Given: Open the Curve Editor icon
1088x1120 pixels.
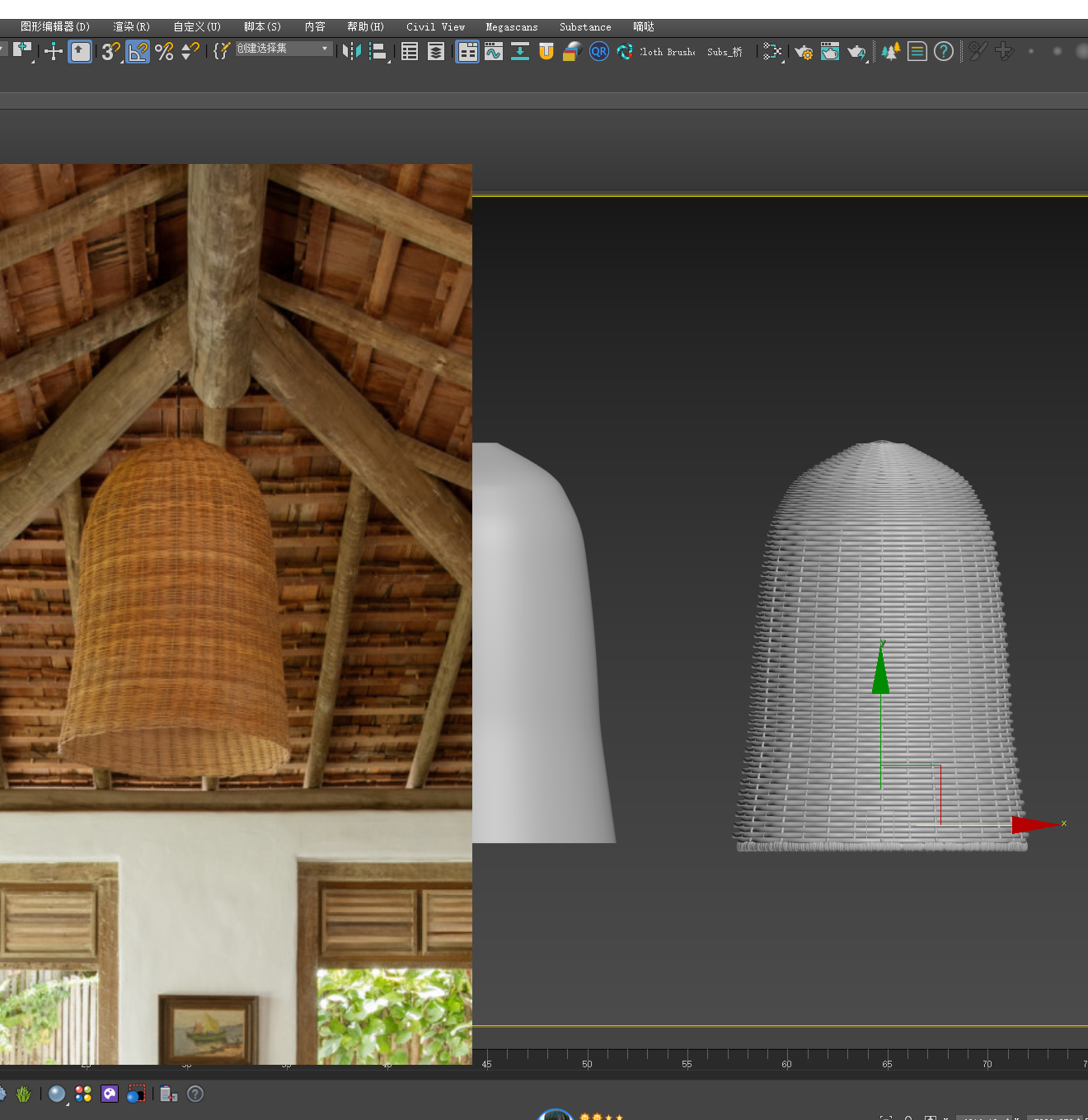Looking at the screenshot, I should pos(494,52).
